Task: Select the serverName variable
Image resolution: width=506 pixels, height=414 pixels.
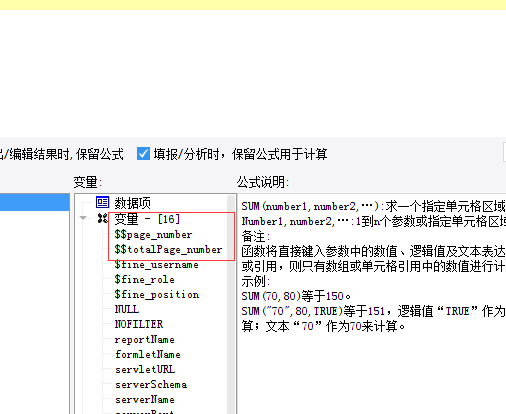Action: point(145,399)
